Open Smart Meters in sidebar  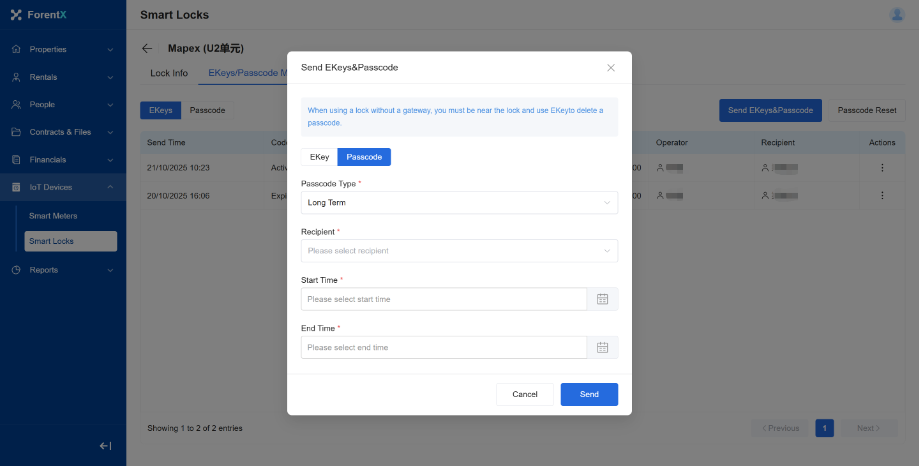53,215
